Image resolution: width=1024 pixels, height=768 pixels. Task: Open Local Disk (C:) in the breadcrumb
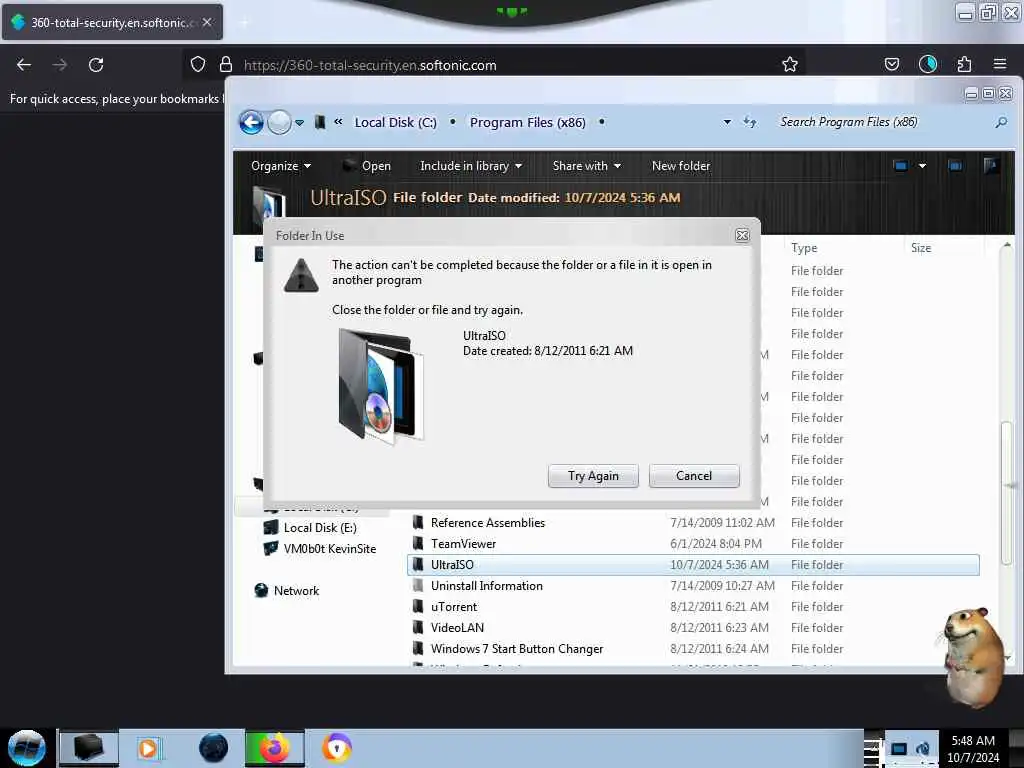pyautogui.click(x=395, y=122)
